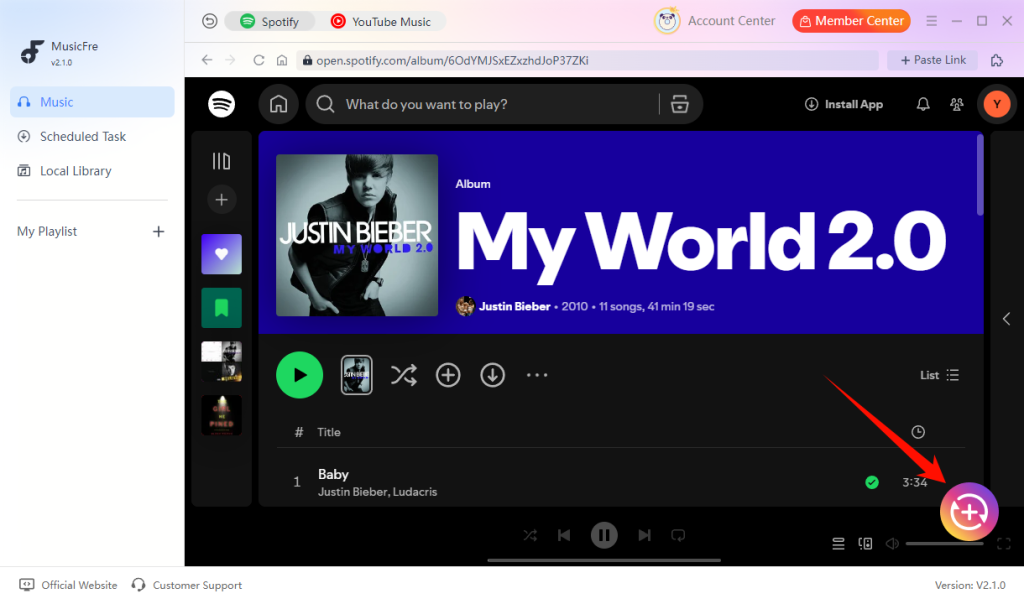Toggle shuffle in the player bar
This screenshot has height=604, width=1024.
point(530,535)
